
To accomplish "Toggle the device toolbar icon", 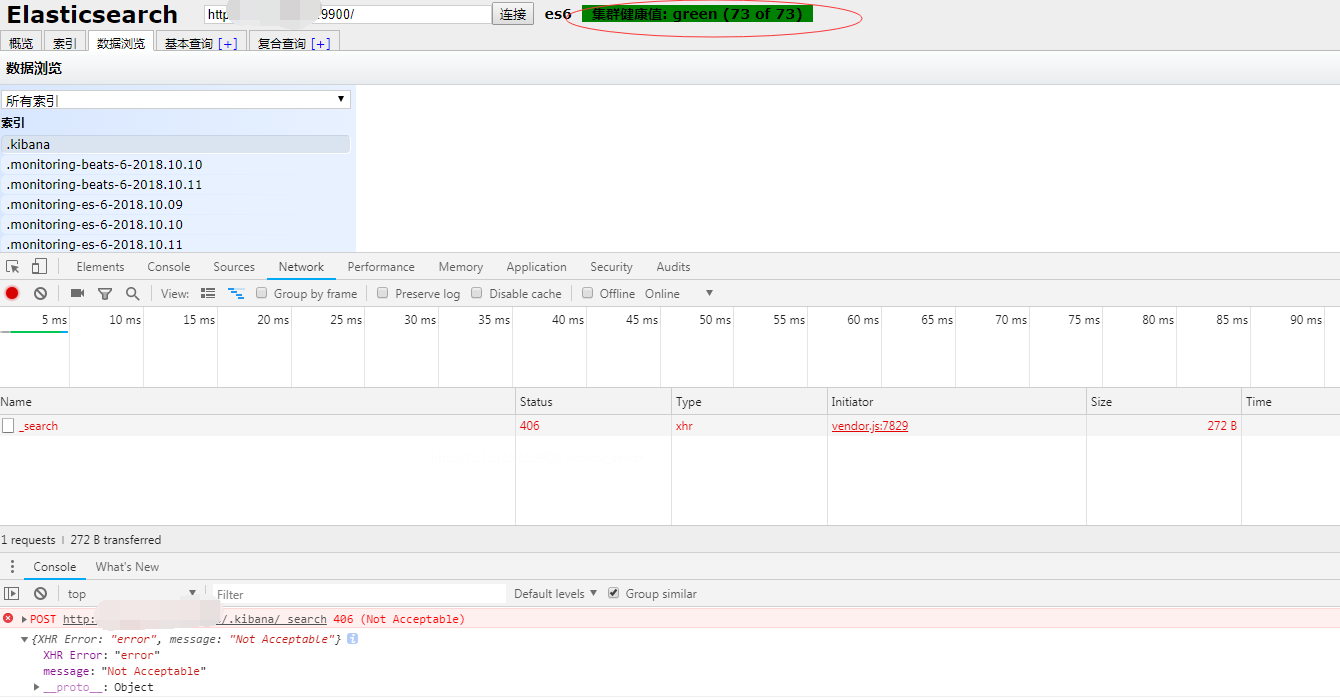I will [x=39, y=266].
